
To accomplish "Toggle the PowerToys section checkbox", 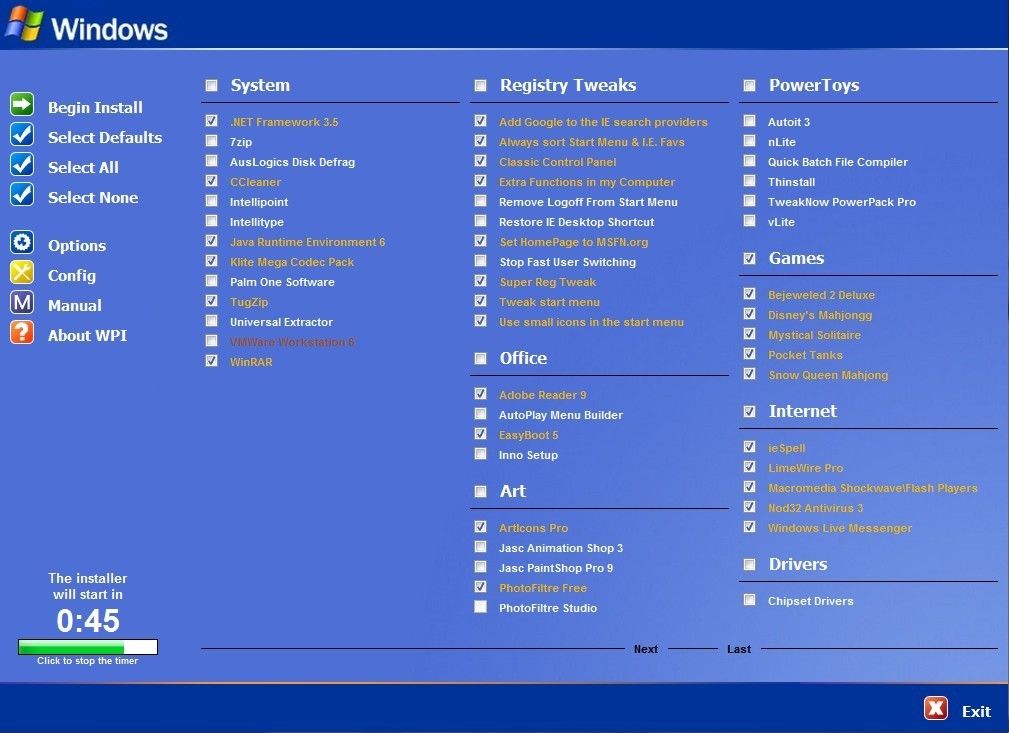I will pos(750,84).
